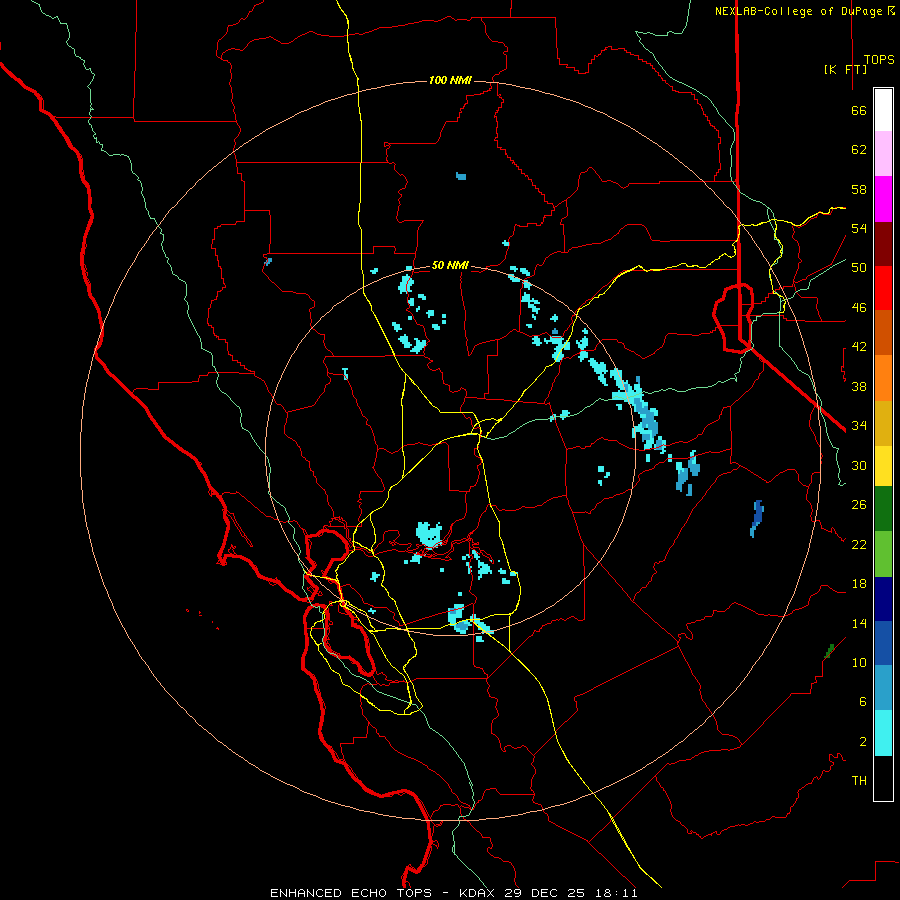900x900 pixels.
Task: Select the light green legend swatch
Action: (x=883, y=554)
